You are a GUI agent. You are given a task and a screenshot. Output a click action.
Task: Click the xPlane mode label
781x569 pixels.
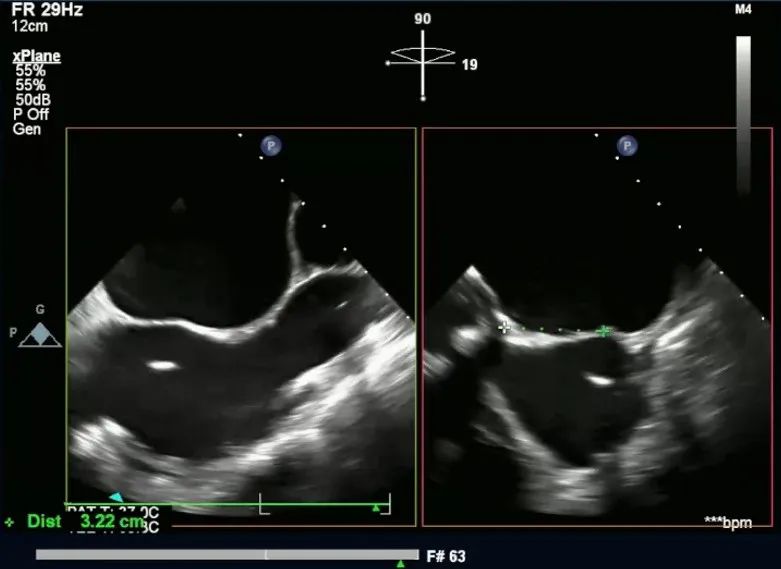tap(36, 57)
